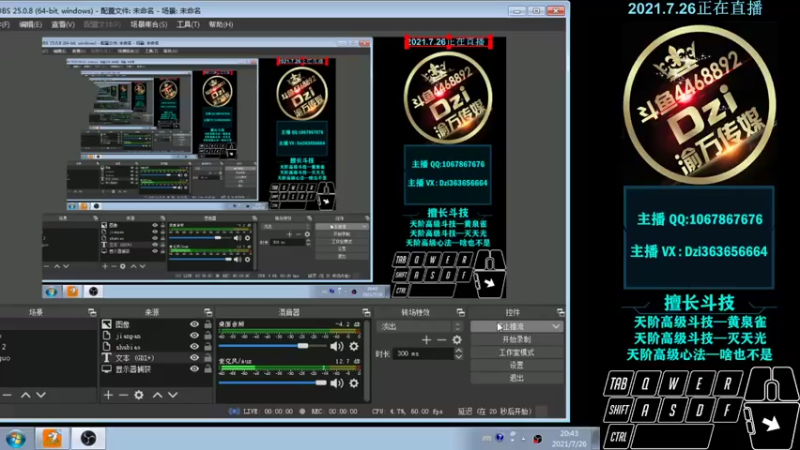
Task: Click the 300 ms duration field
Action: [x=423, y=354]
